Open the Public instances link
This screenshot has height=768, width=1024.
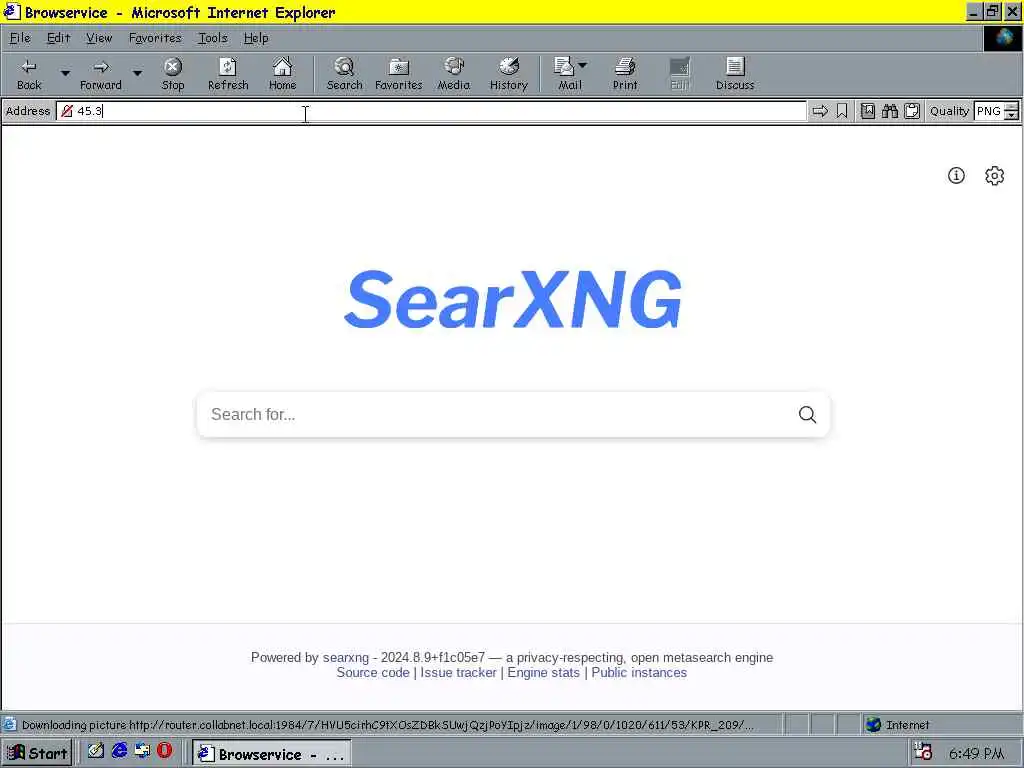(x=639, y=673)
